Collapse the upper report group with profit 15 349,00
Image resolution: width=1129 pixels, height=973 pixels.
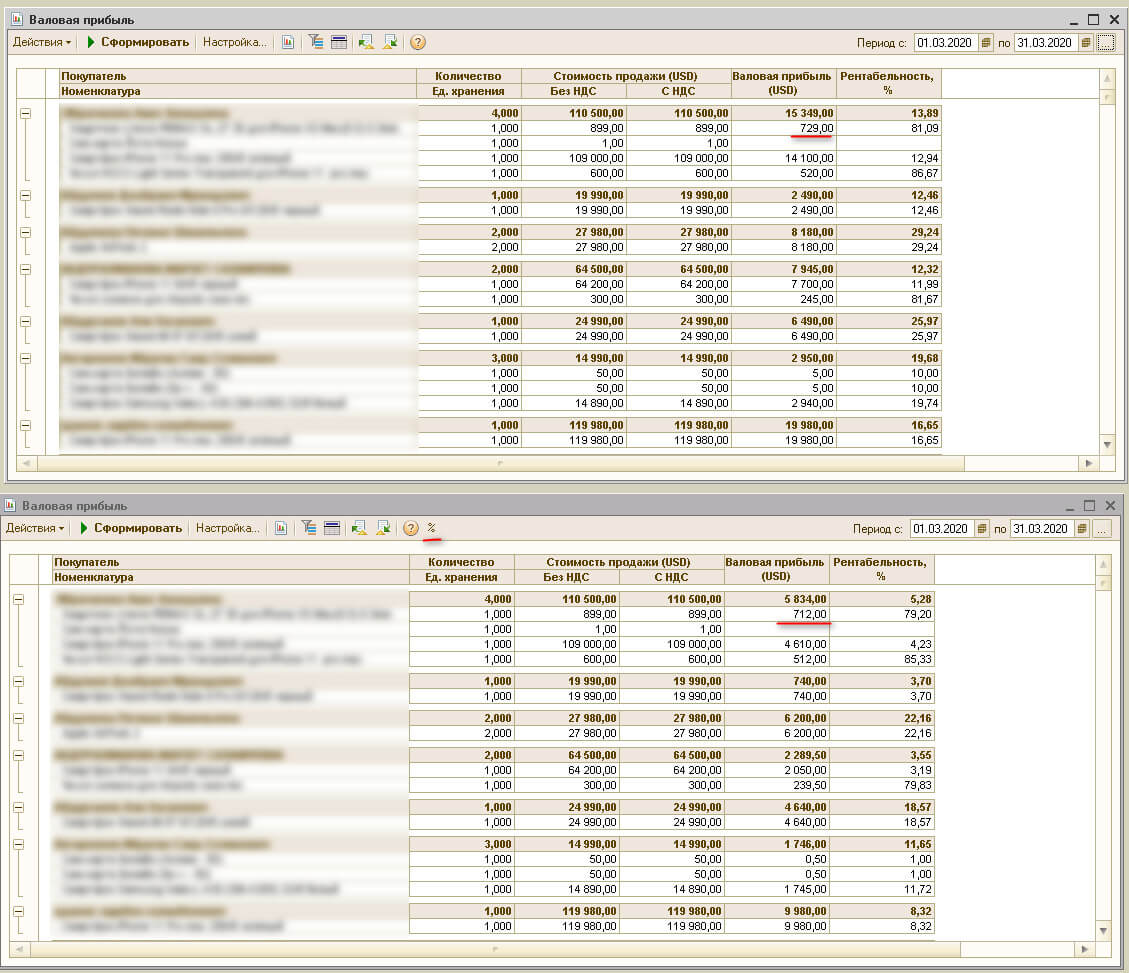pyautogui.click(x=25, y=114)
